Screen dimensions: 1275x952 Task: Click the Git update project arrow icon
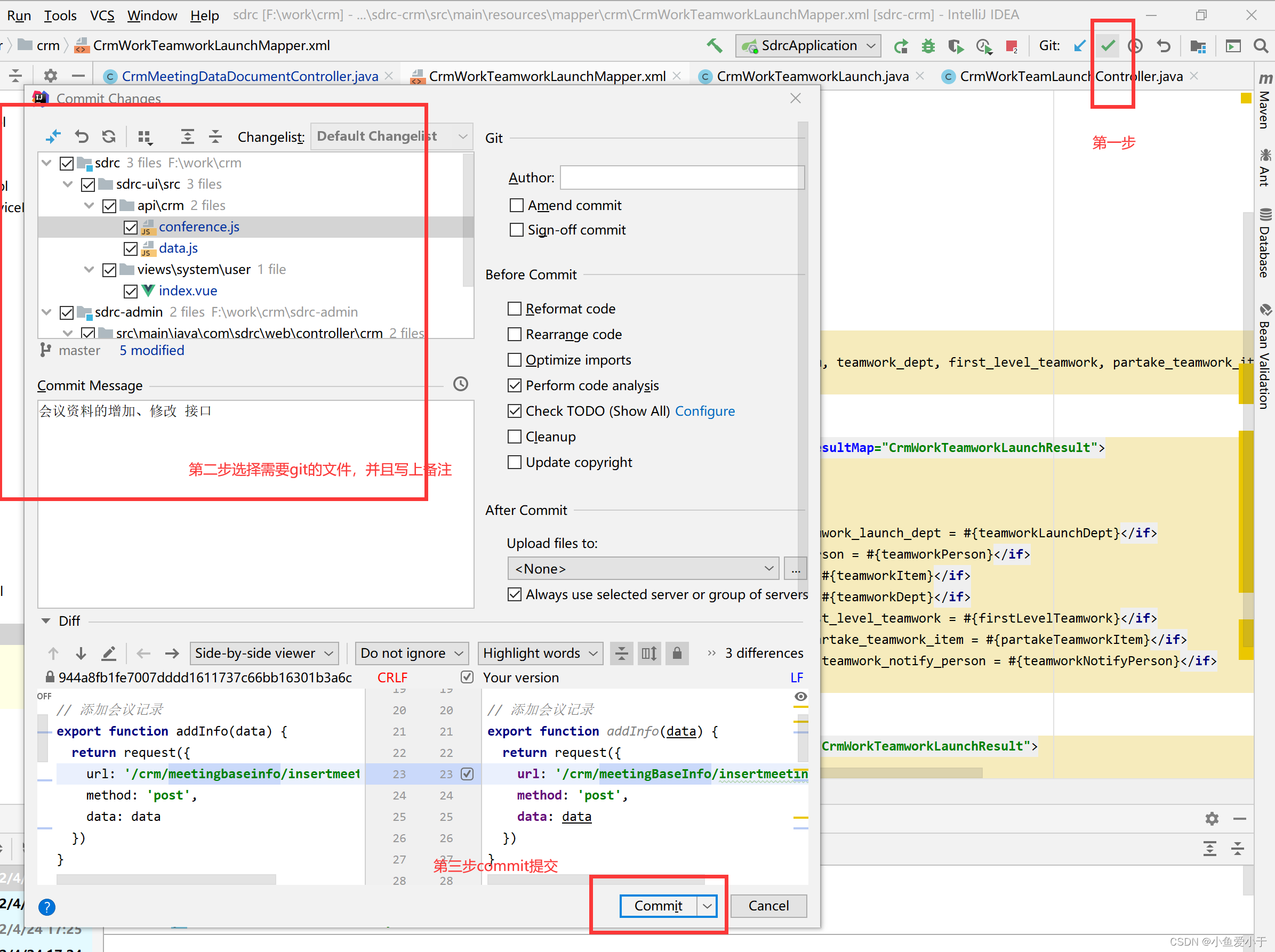pyautogui.click(x=1080, y=45)
